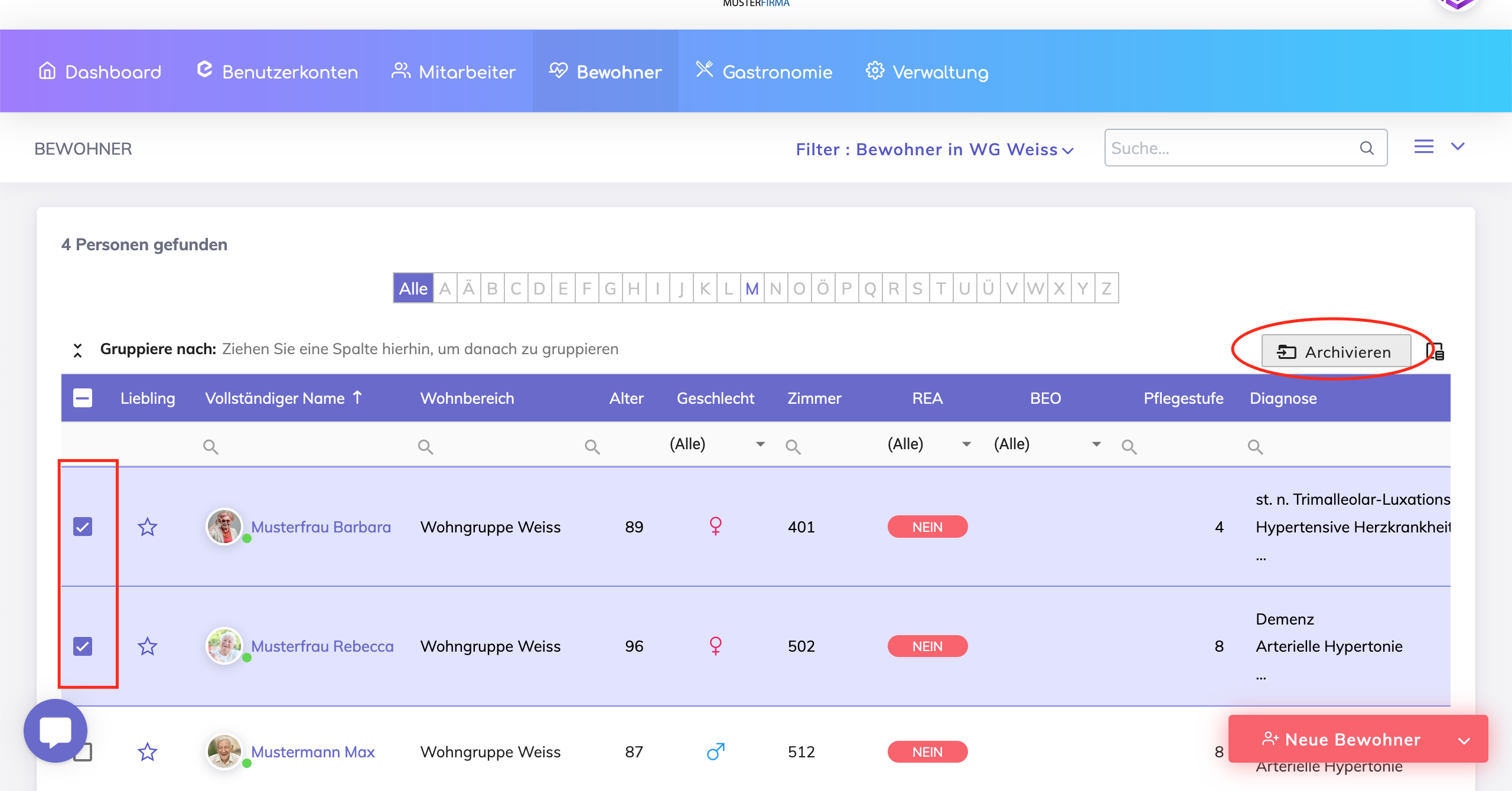The height and width of the screenshot is (791, 1512).
Task: Expand the Neue Bewohner button arrow
Action: [1464, 740]
